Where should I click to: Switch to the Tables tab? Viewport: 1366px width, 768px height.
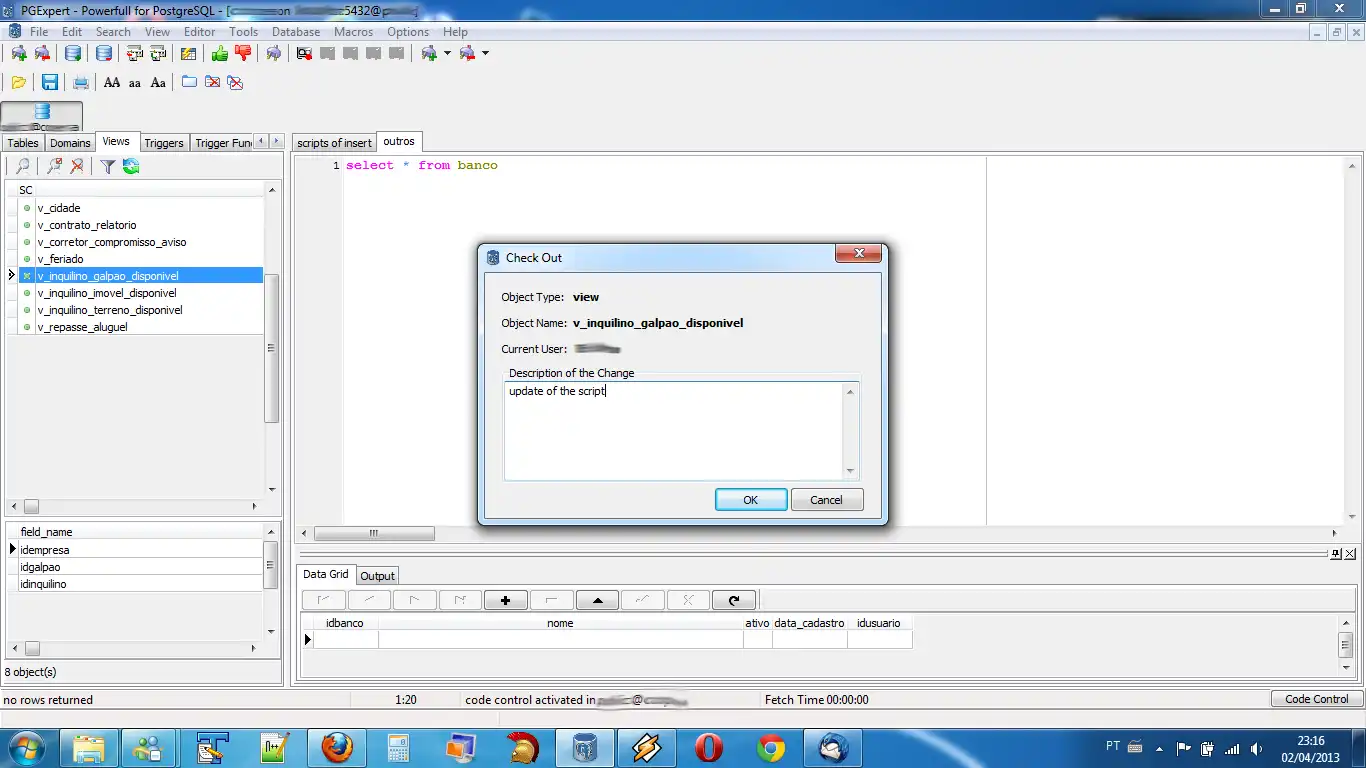(23, 143)
